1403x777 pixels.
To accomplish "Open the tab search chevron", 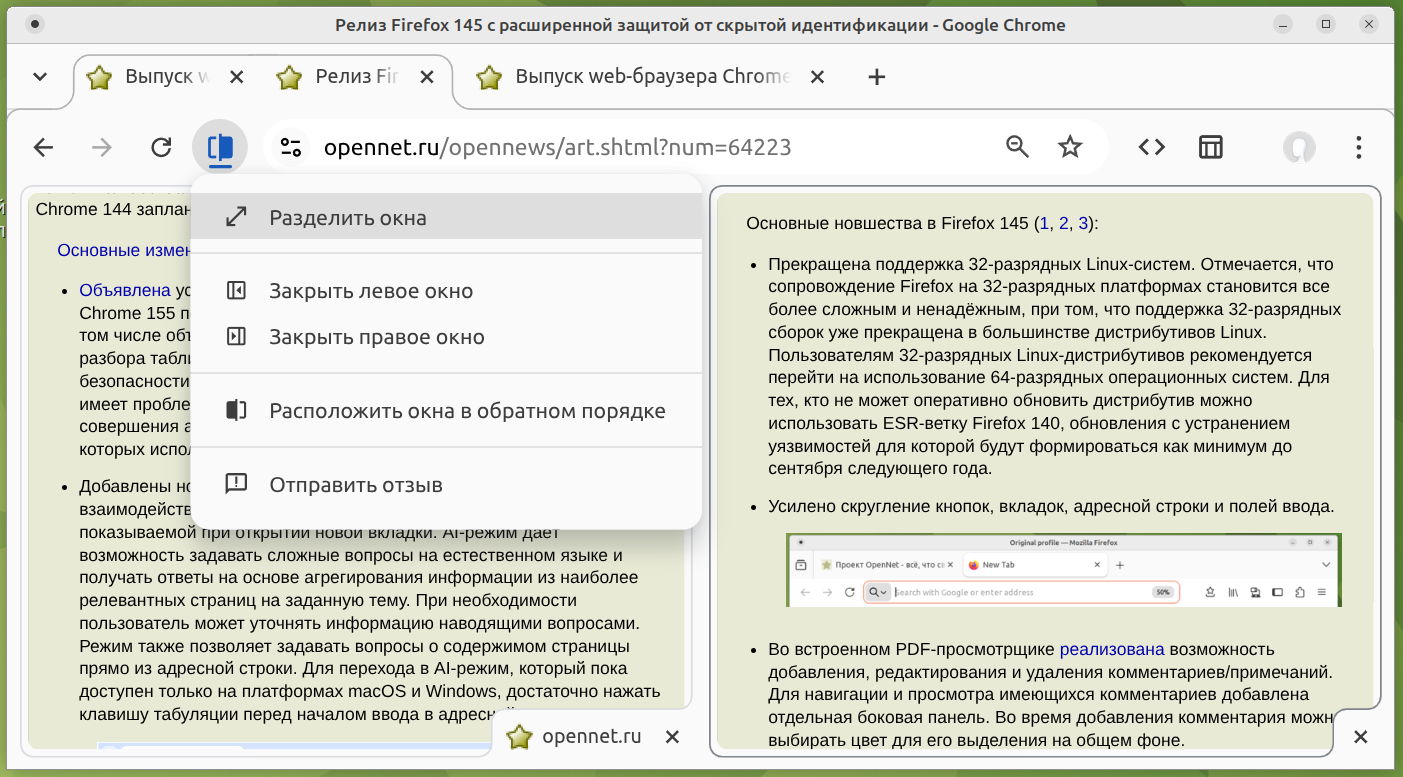I will [x=40, y=77].
